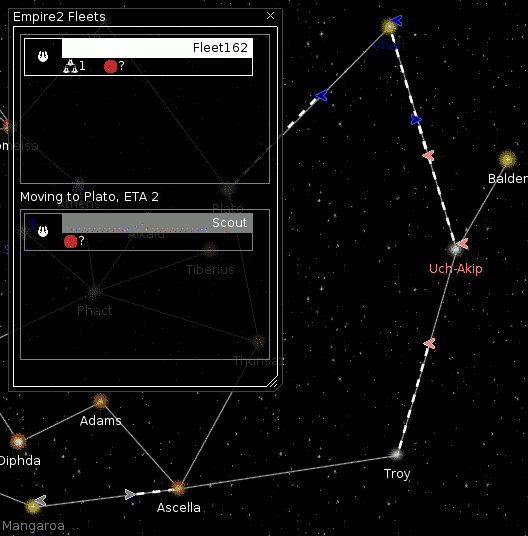This screenshot has width=528, height=536.
Task: Close the Empire2 Fleets window
Action: (x=270, y=16)
